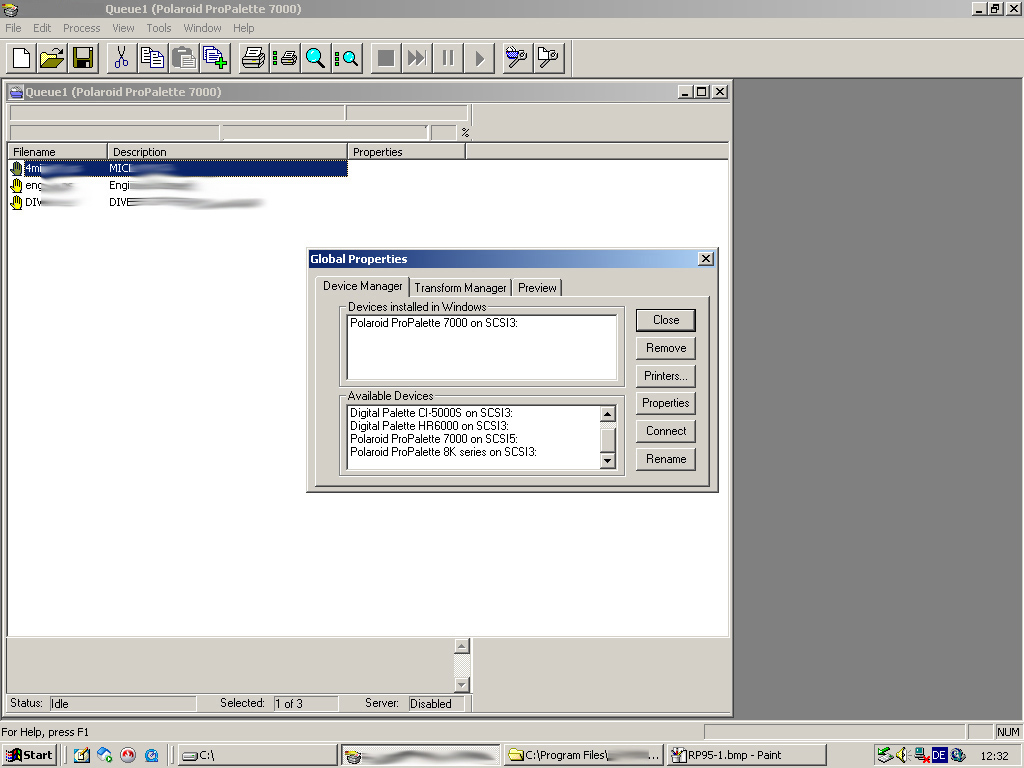Image resolution: width=1024 pixels, height=768 pixels.
Task: Open the Help menu
Action: pos(244,28)
